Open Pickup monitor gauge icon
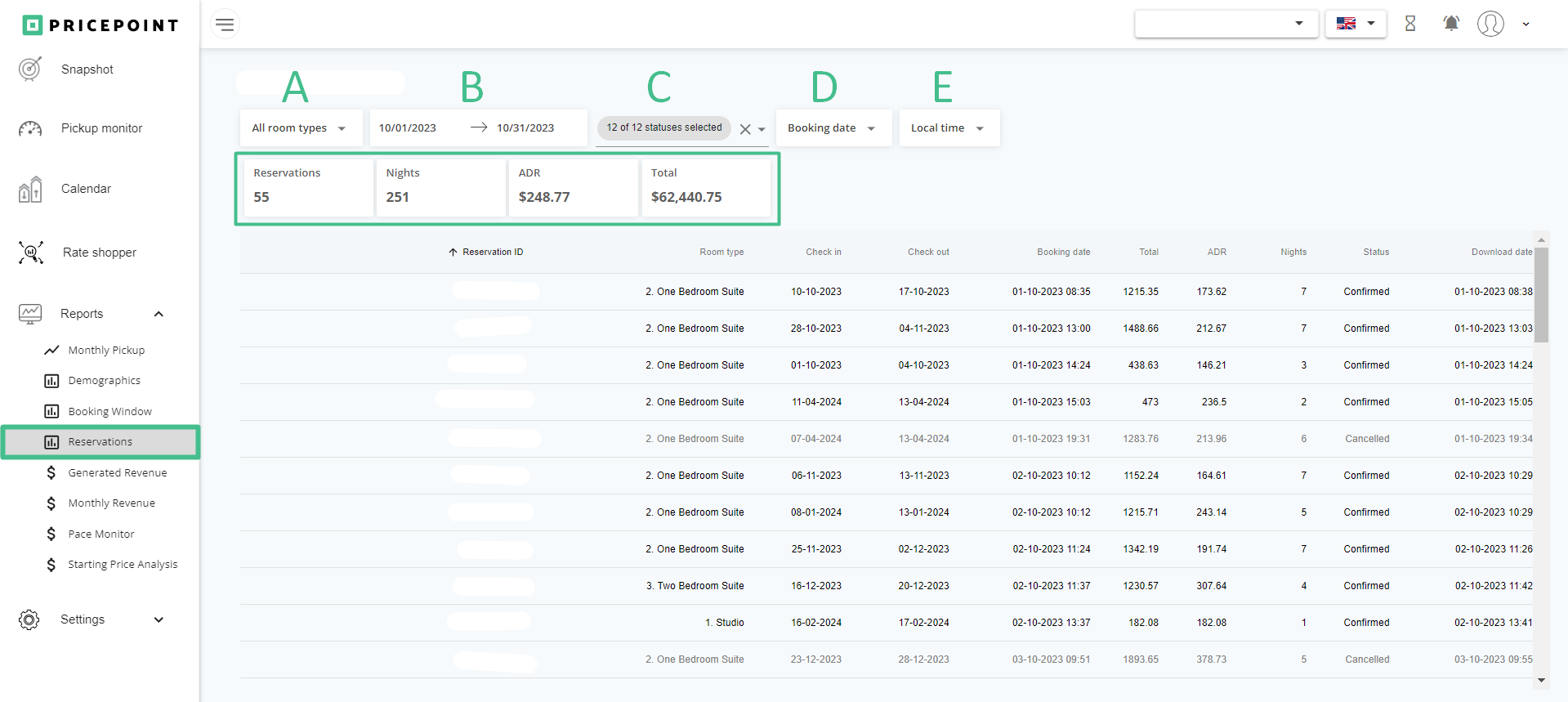The image size is (1568, 702). [x=30, y=128]
